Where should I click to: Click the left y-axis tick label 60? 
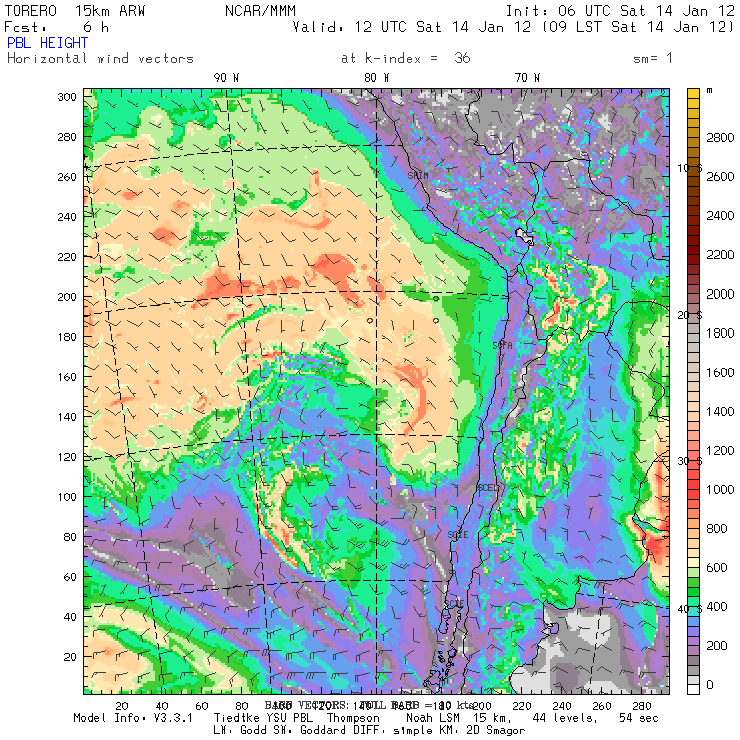(x=70, y=577)
